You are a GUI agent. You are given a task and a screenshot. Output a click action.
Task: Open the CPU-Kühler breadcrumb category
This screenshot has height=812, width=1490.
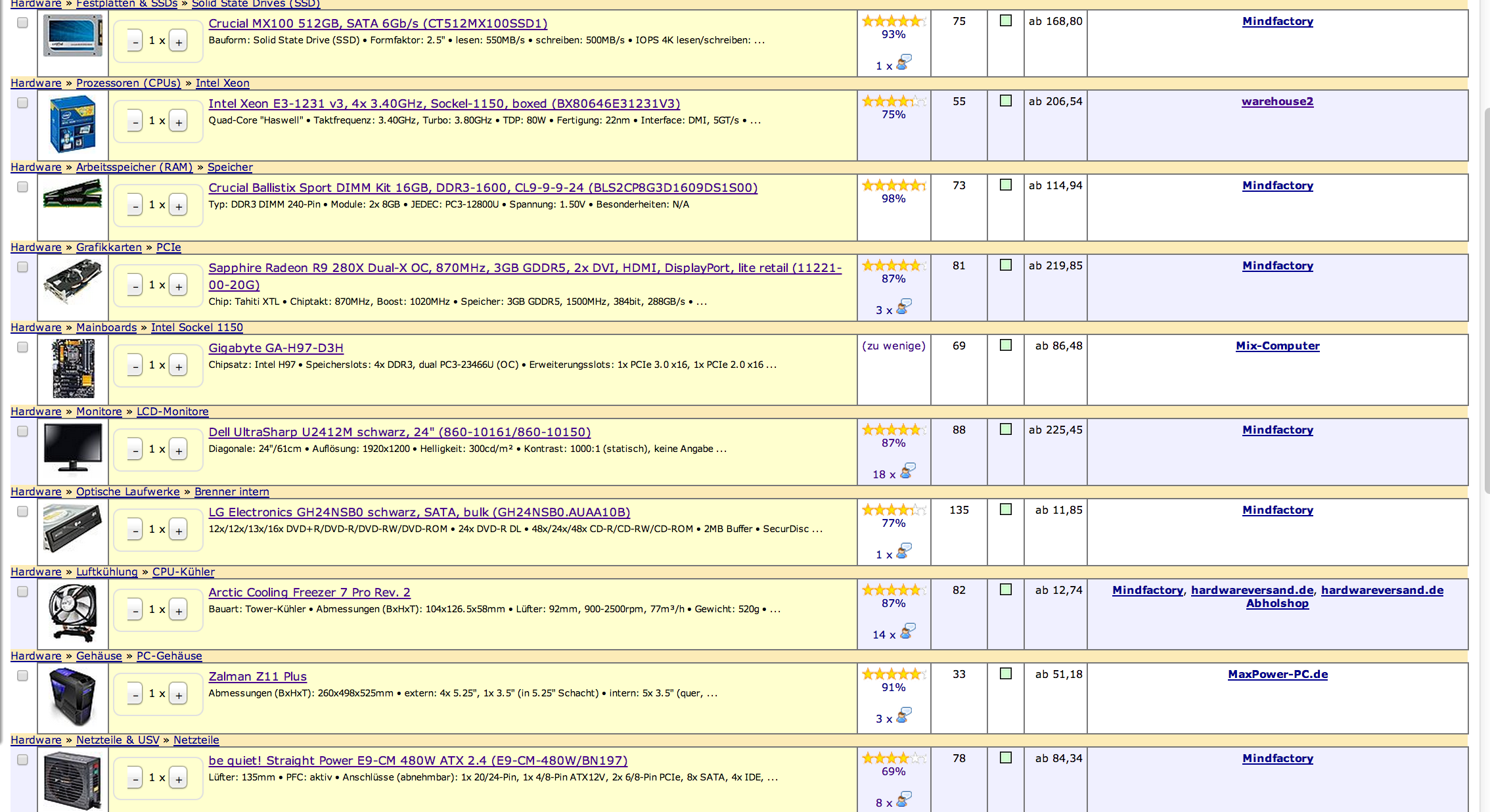(x=184, y=572)
